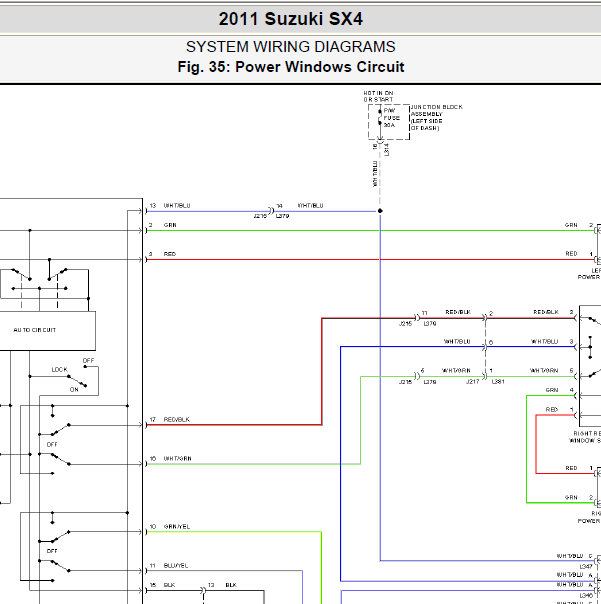Click "17 RED/BLK" wire label
Image resolution: width=601 pixels, height=604 pixels.
pos(170,419)
